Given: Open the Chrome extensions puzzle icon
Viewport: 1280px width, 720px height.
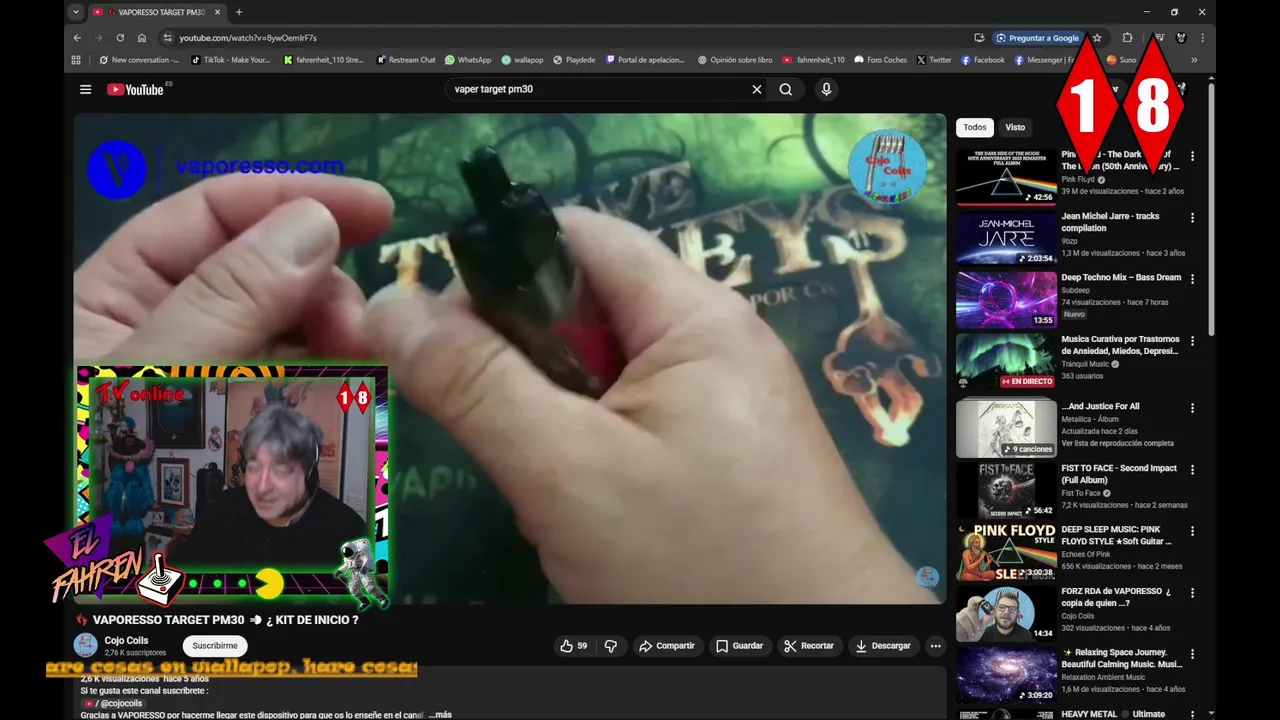Looking at the screenshot, I should [x=1127, y=38].
